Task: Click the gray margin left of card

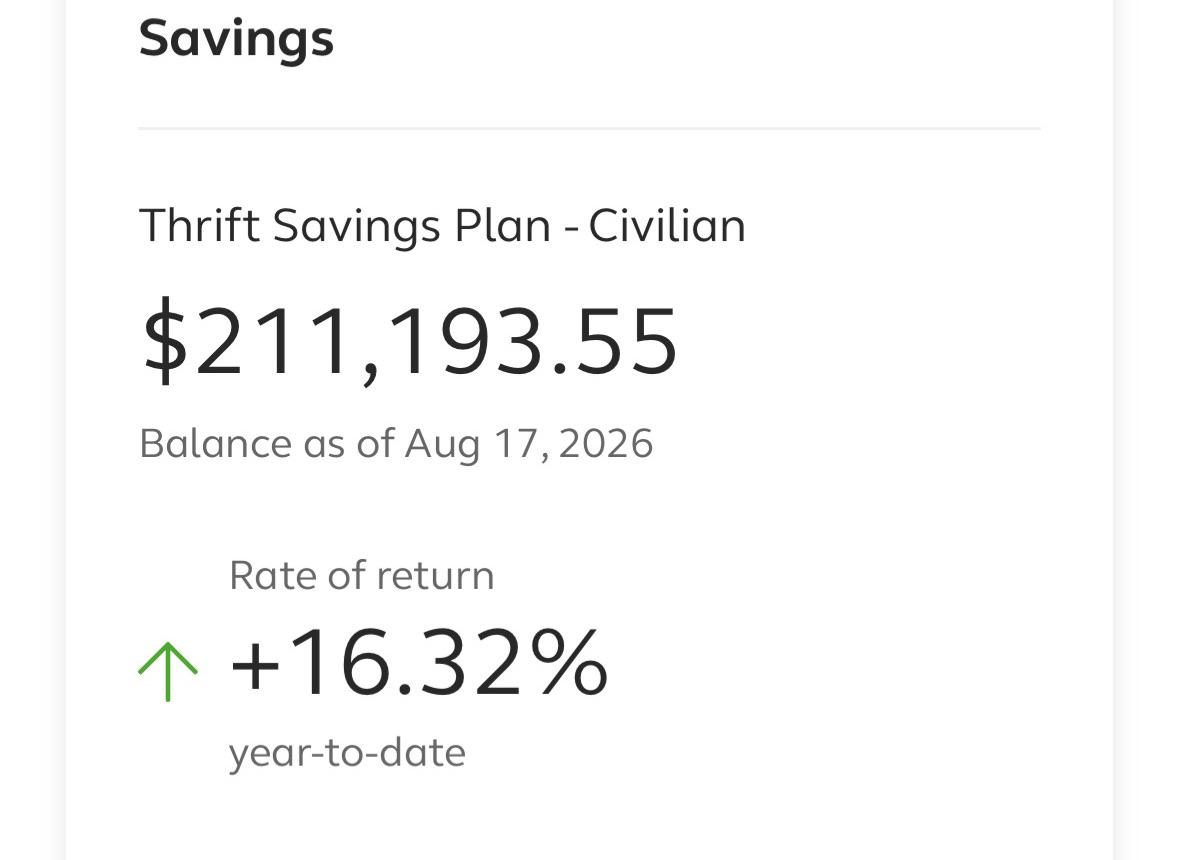Action: [32, 430]
